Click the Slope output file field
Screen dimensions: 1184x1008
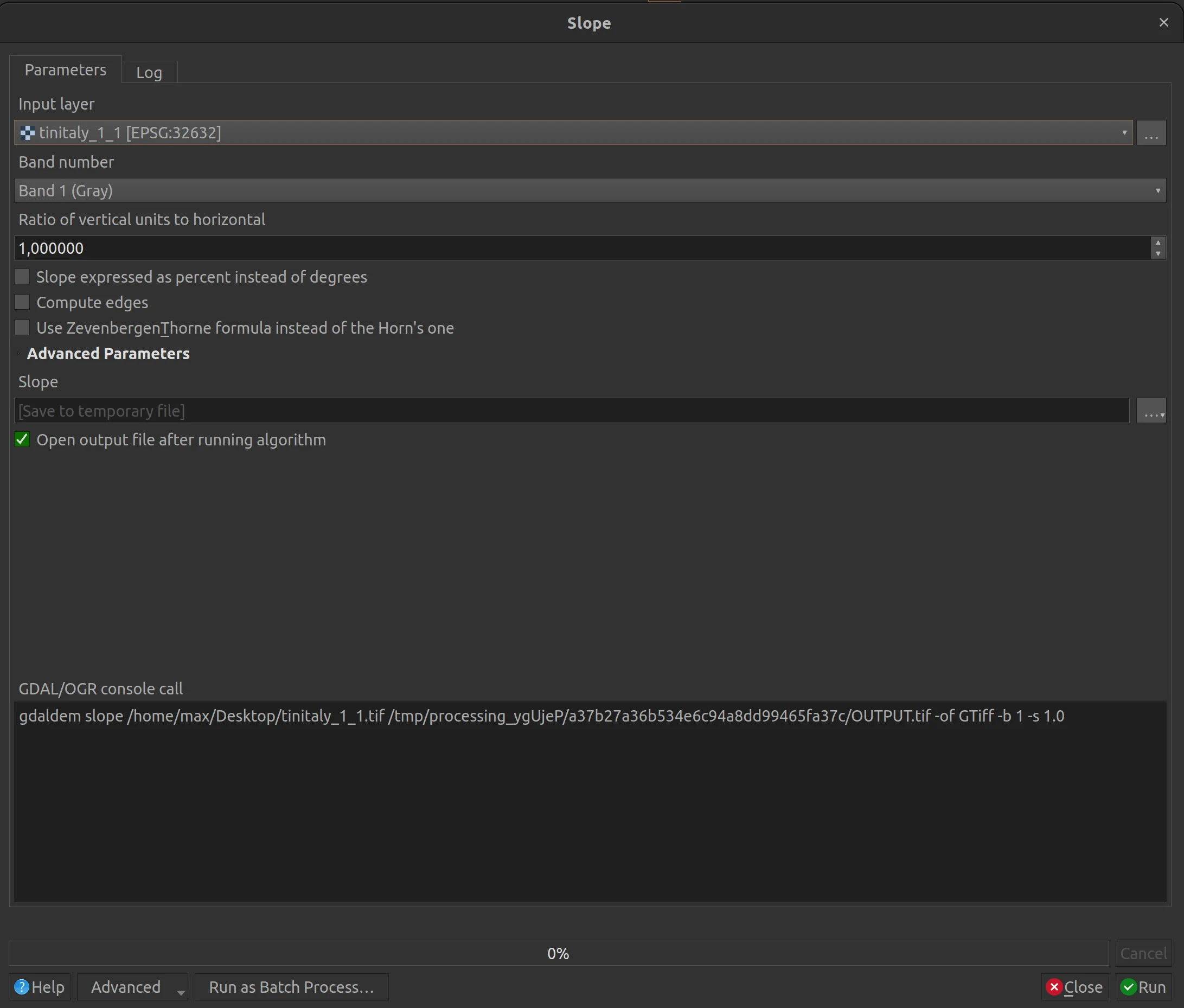(x=572, y=411)
